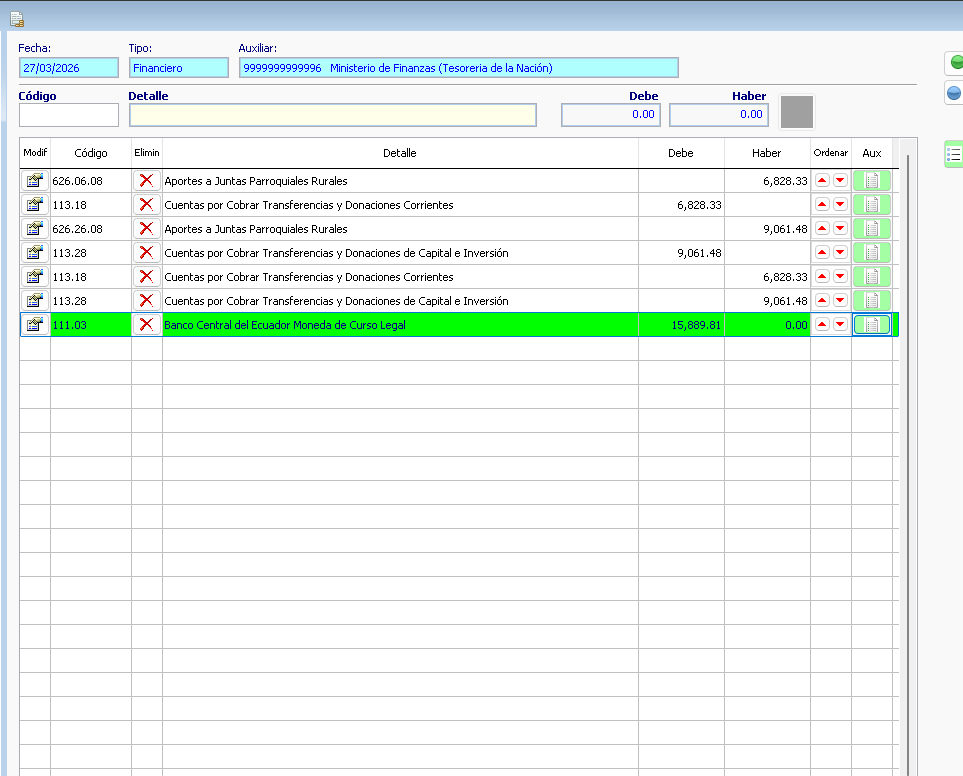Image resolution: width=963 pixels, height=776 pixels.
Task: Move row 626.06.08 down with red arrow
Action: click(x=840, y=181)
